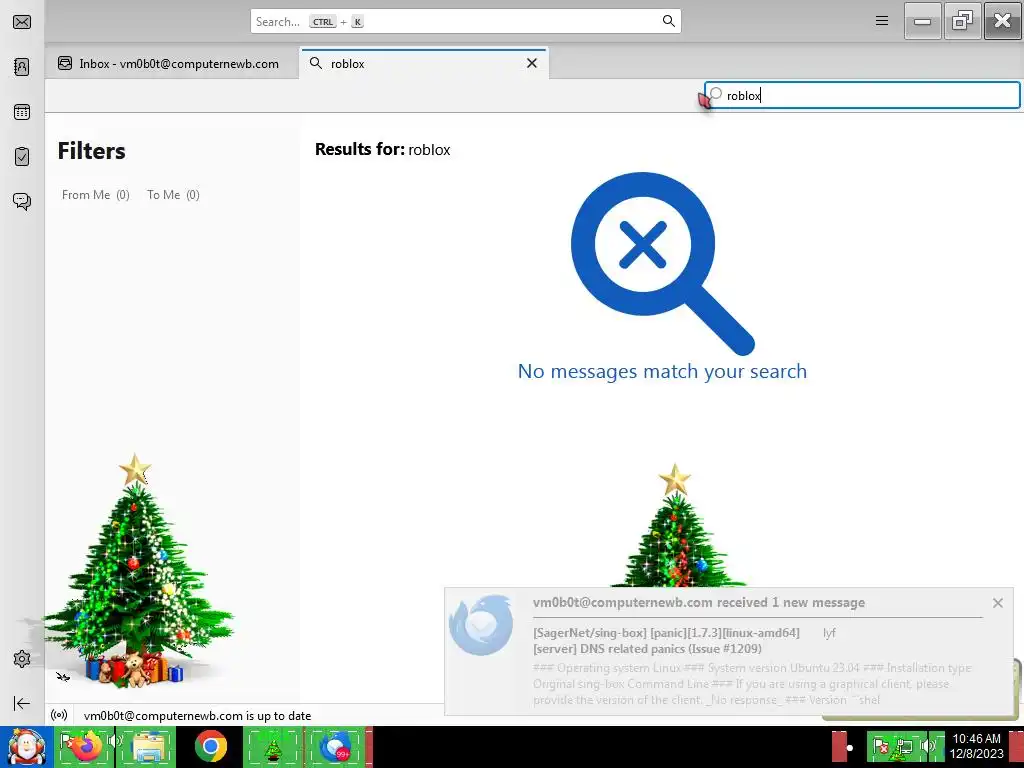Open the Santa Start button
Screen dimensions: 1024x768
coord(25,746)
